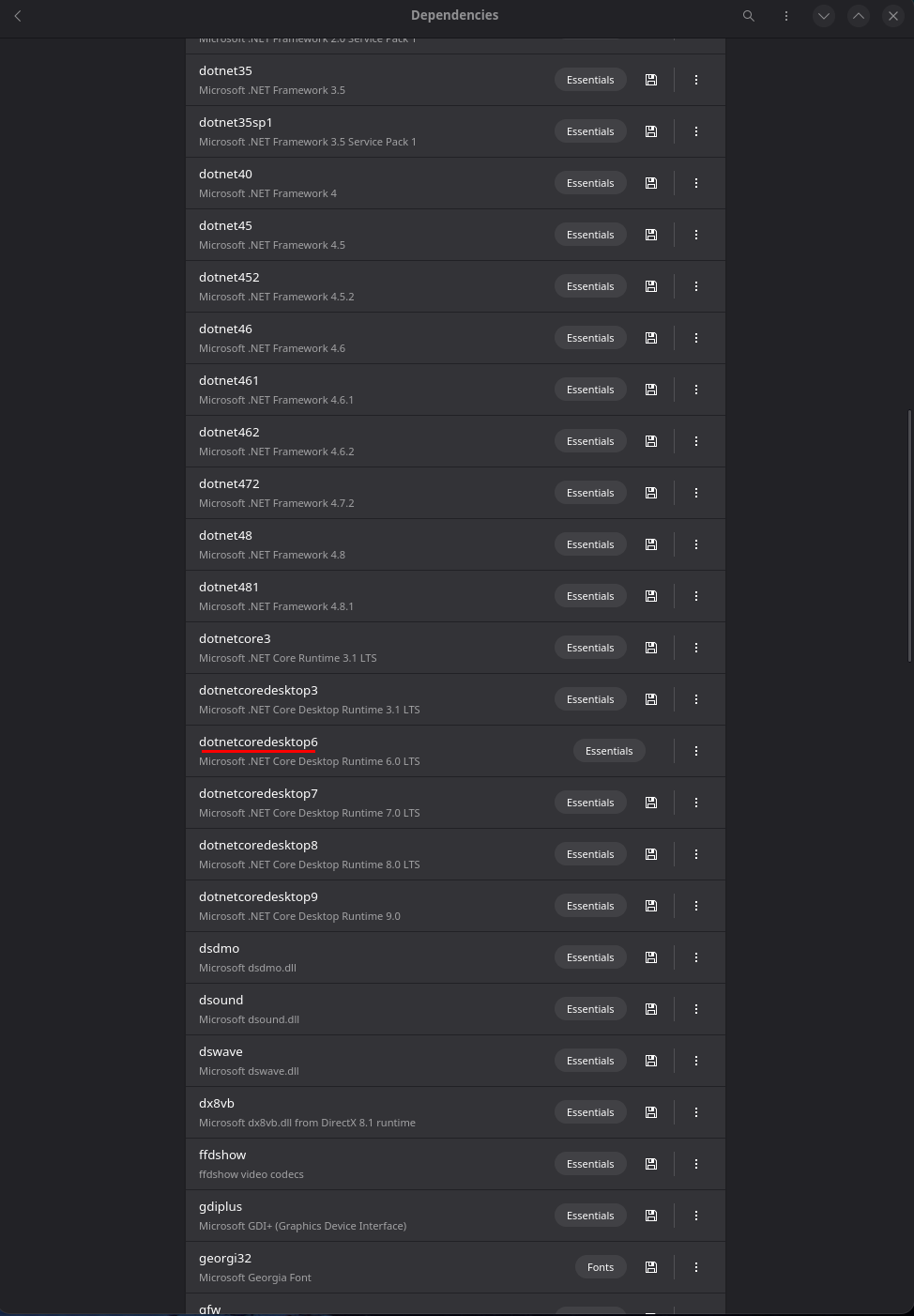
Task: Click the save icon for georgi32 font
Action: click(651, 1267)
